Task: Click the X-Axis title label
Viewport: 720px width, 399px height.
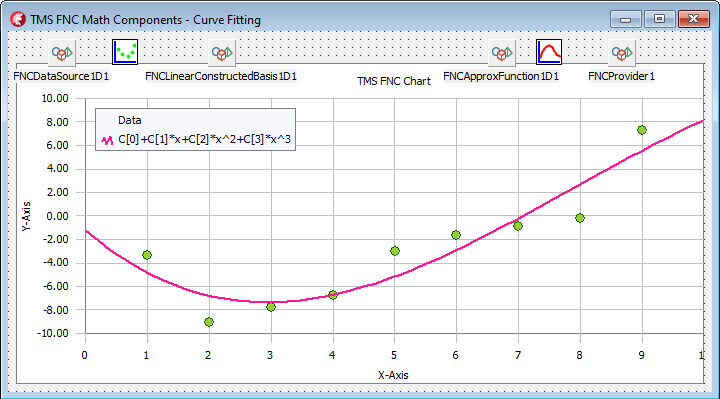Action: [393, 375]
